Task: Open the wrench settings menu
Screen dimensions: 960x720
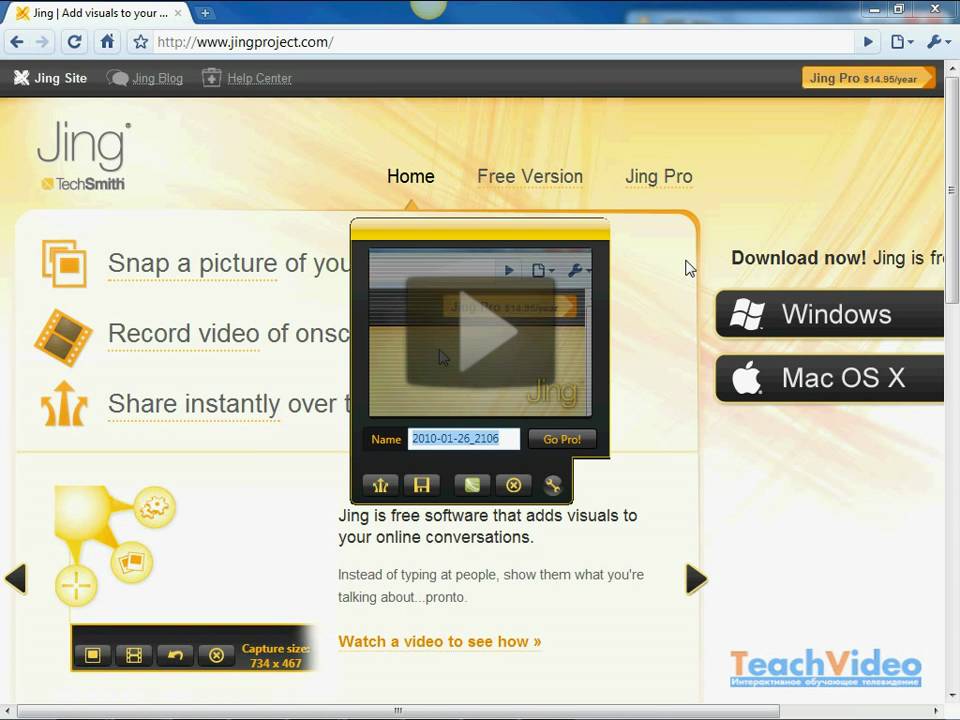Action: tap(939, 42)
